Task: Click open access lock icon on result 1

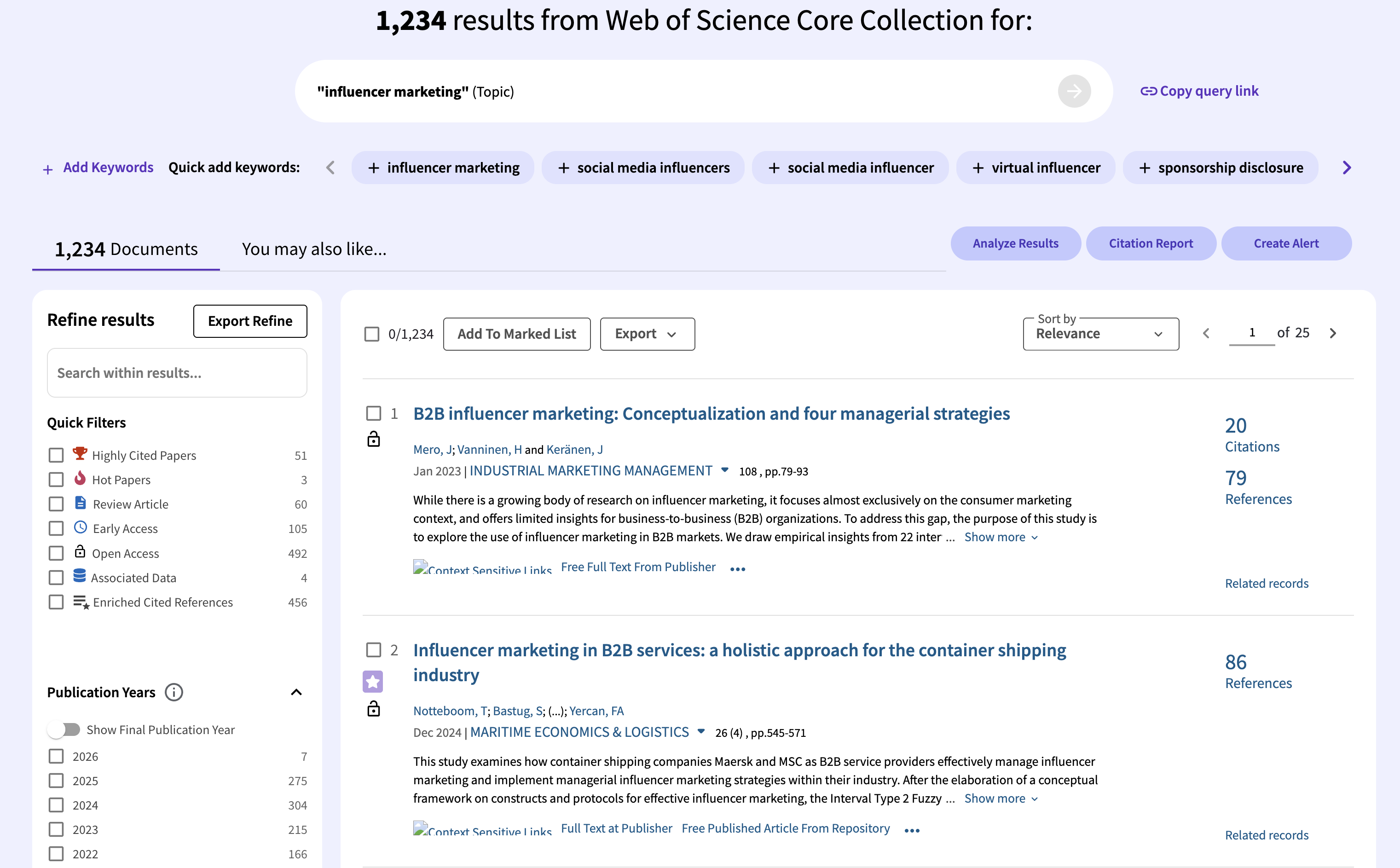Action: click(374, 440)
